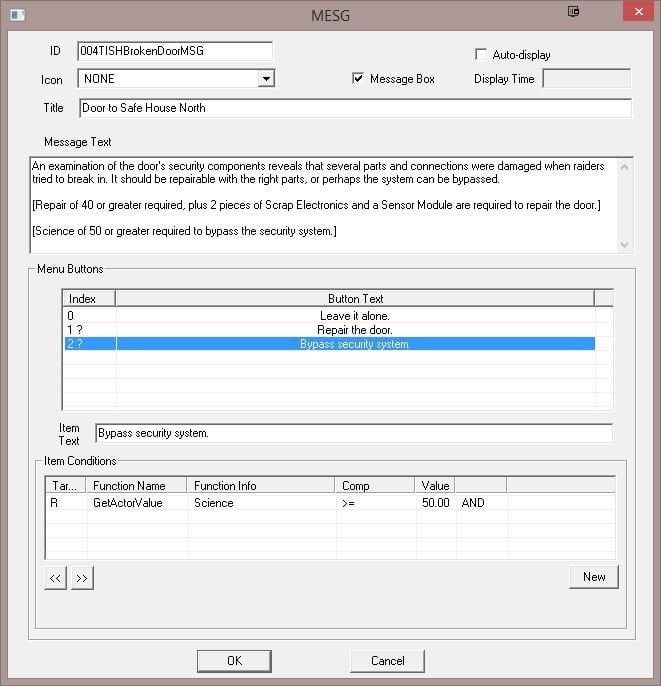Image resolution: width=661 pixels, height=686 pixels.
Task: Confirm with the OK button
Action: point(234,661)
